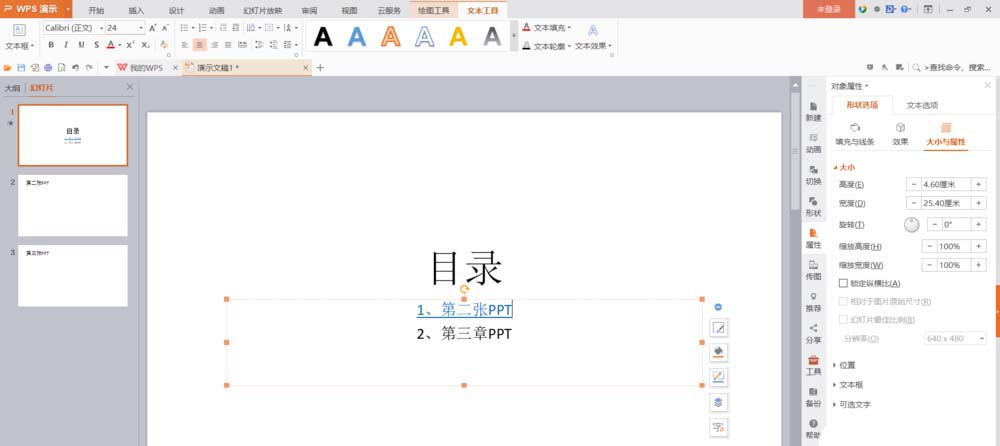1000x446 pixels.
Task: Apply text shadow (S button)
Action: tap(96, 45)
